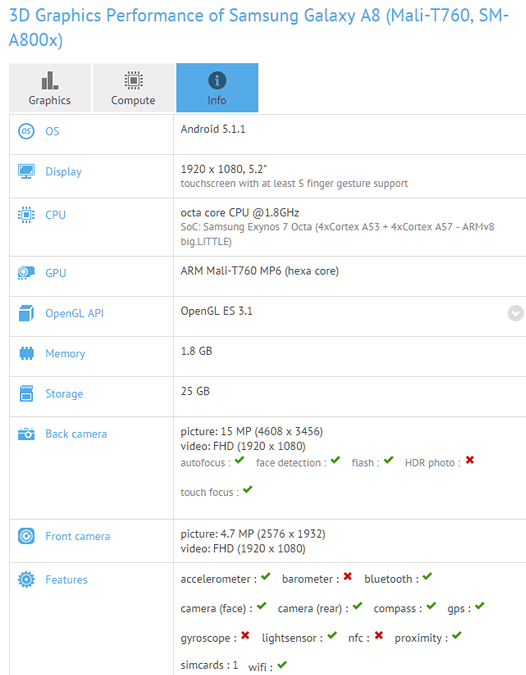Click the touch focus check mark
Viewport: 526px width, 675px height.
[248, 489]
